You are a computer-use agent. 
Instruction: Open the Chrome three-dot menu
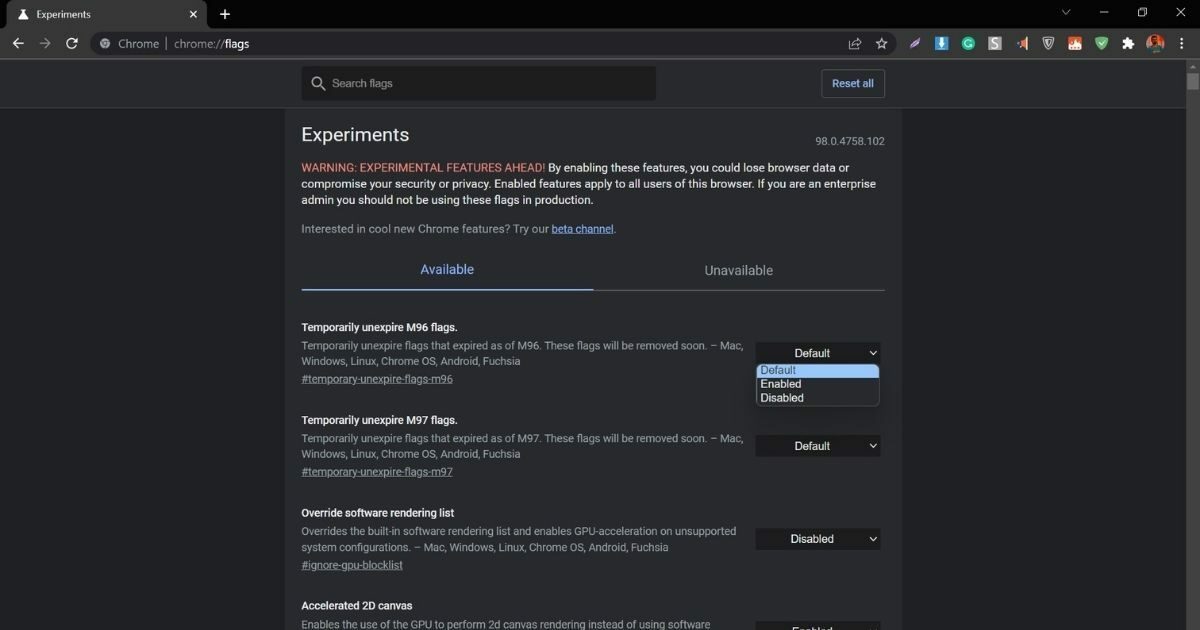1181,43
